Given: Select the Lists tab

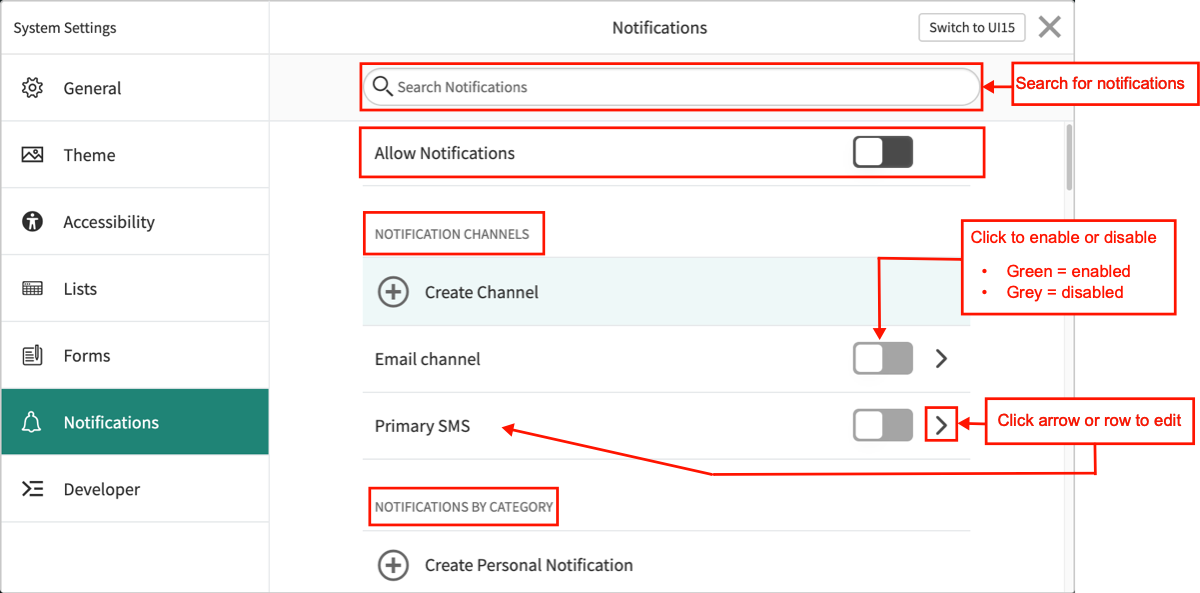Looking at the screenshot, I should [135, 289].
